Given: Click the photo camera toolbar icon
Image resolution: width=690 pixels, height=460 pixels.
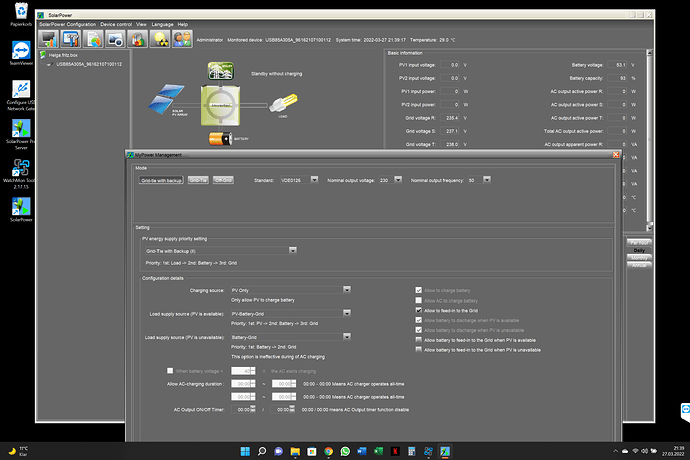Looking at the screenshot, I should point(115,39).
